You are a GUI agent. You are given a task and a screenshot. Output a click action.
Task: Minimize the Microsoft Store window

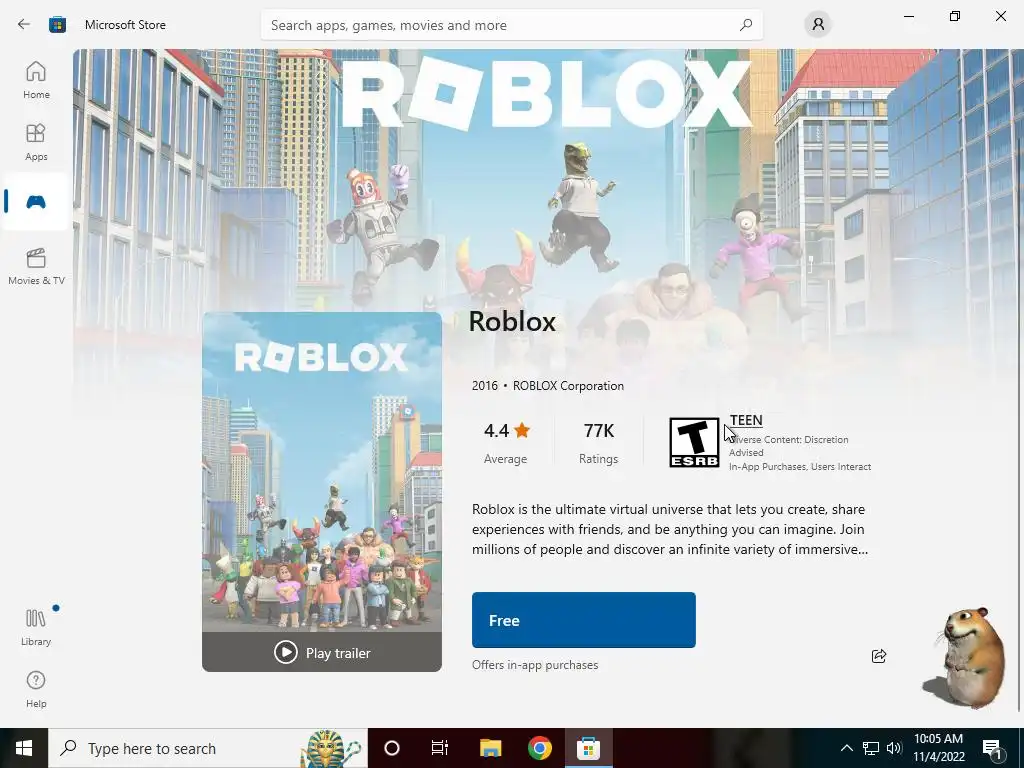point(909,16)
